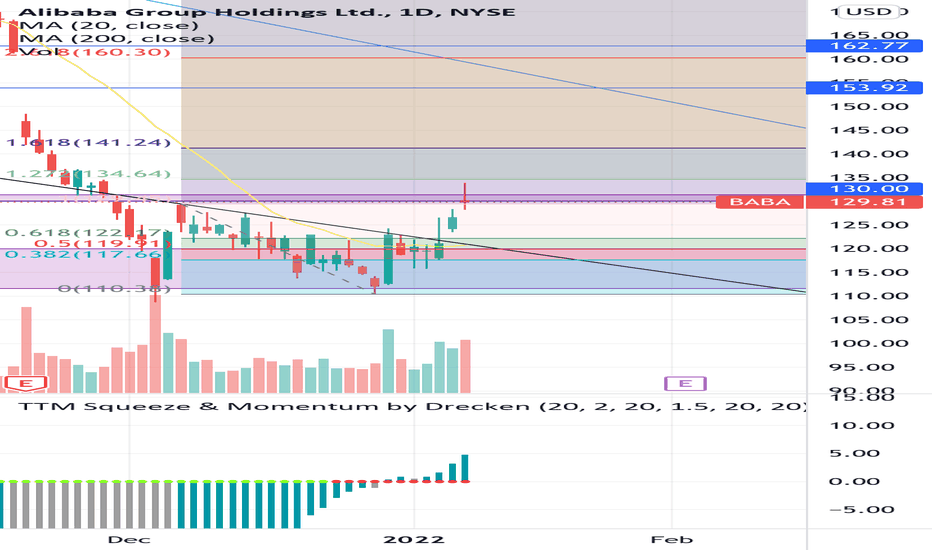Viewport: 932px width, 550px height.
Task: Click the red earnings E marker
Action: pyautogui.click(x=25, y=384)
